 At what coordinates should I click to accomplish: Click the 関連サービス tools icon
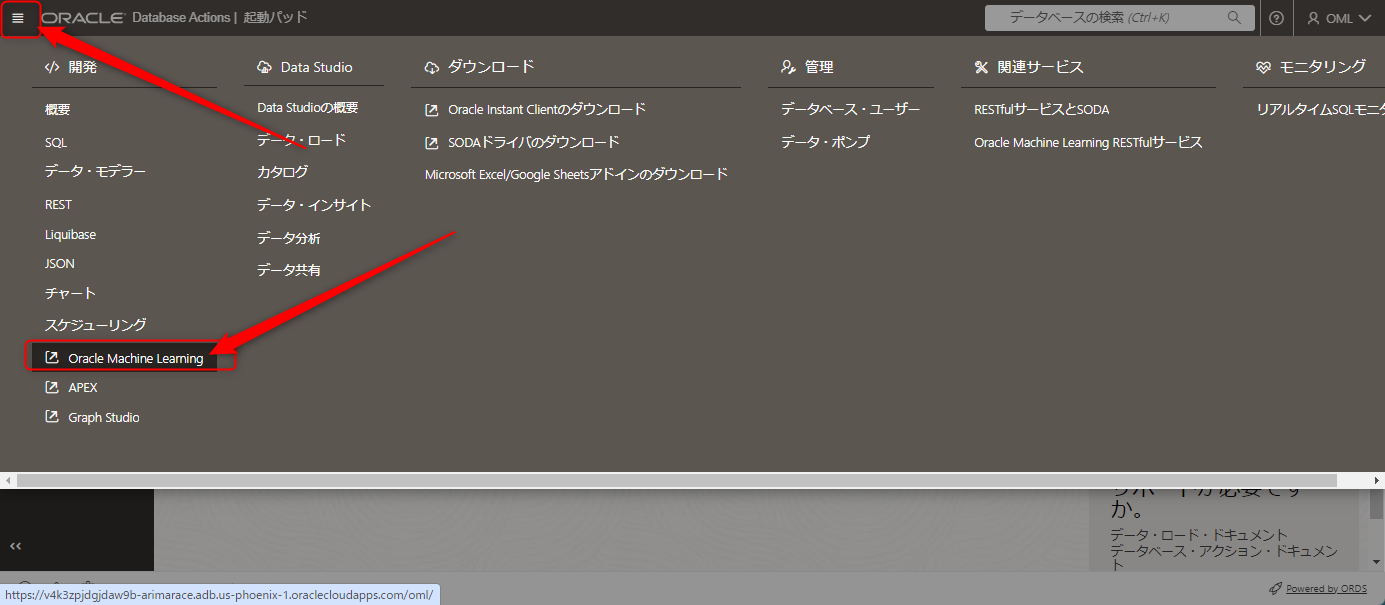click(x=982, y=67)
